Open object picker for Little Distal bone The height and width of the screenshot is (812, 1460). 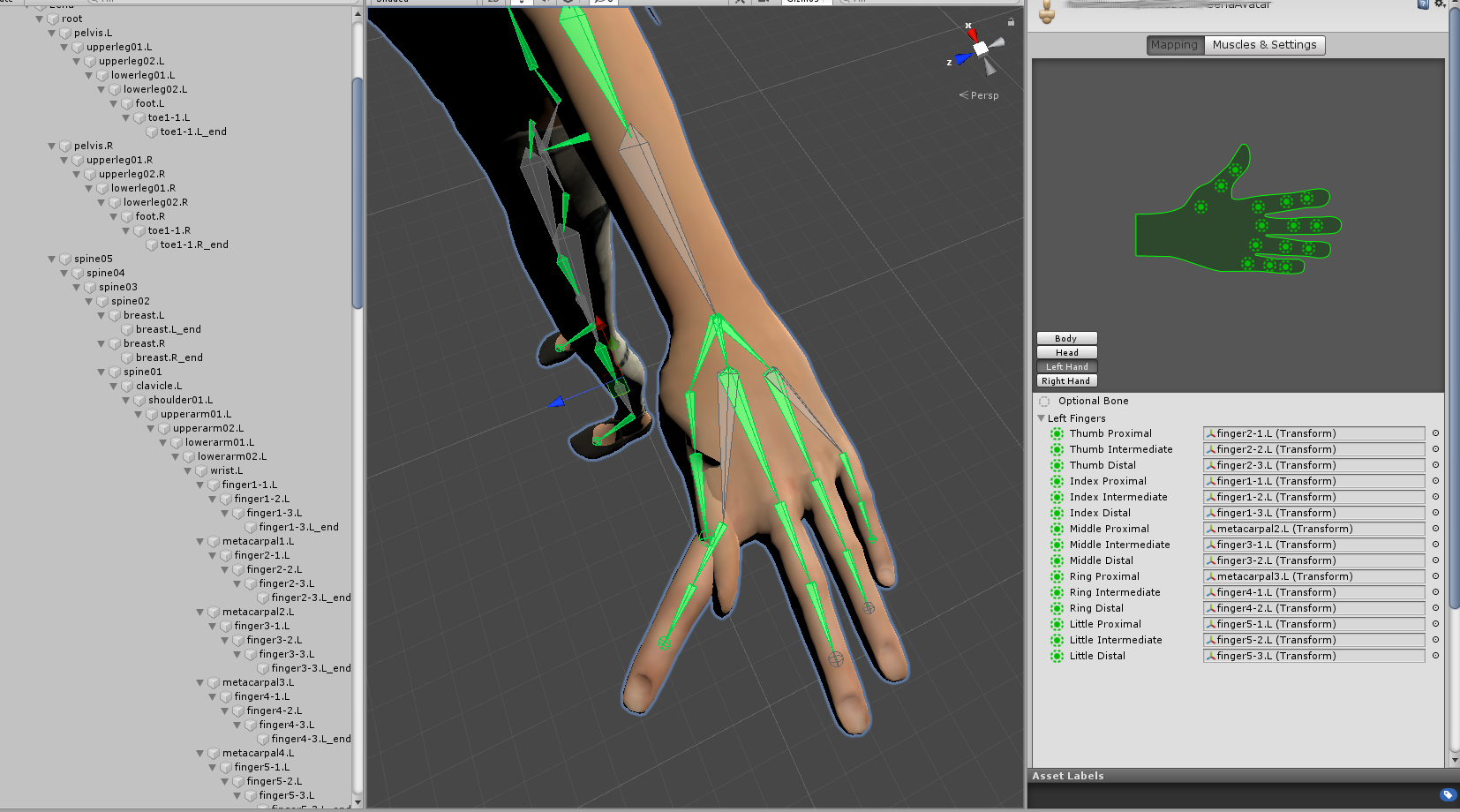[x=1435, y=656]
